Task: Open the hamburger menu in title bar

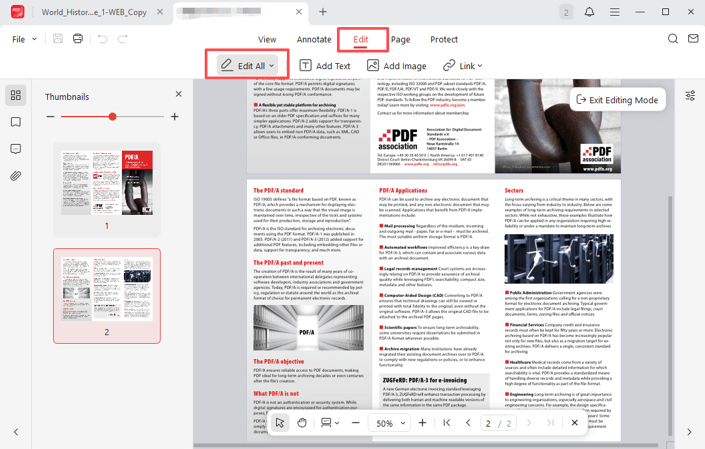Action: pyautogui.click(x=615, y=12)
